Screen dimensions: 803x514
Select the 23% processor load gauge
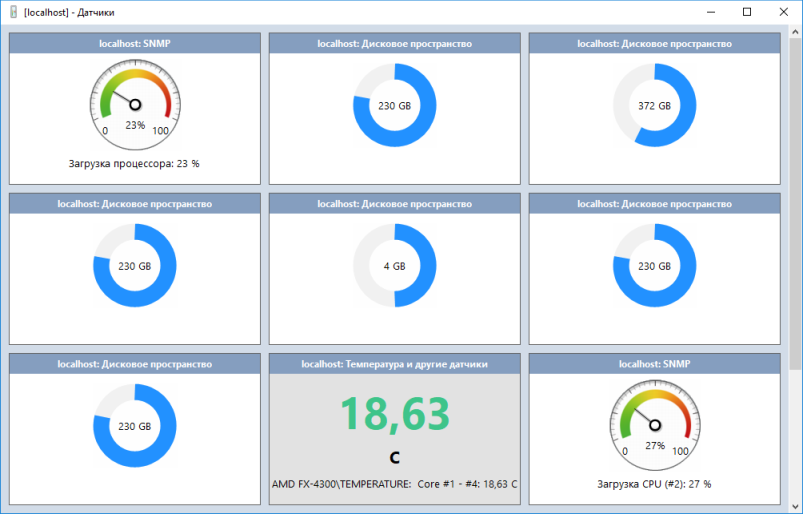[135, 104]
